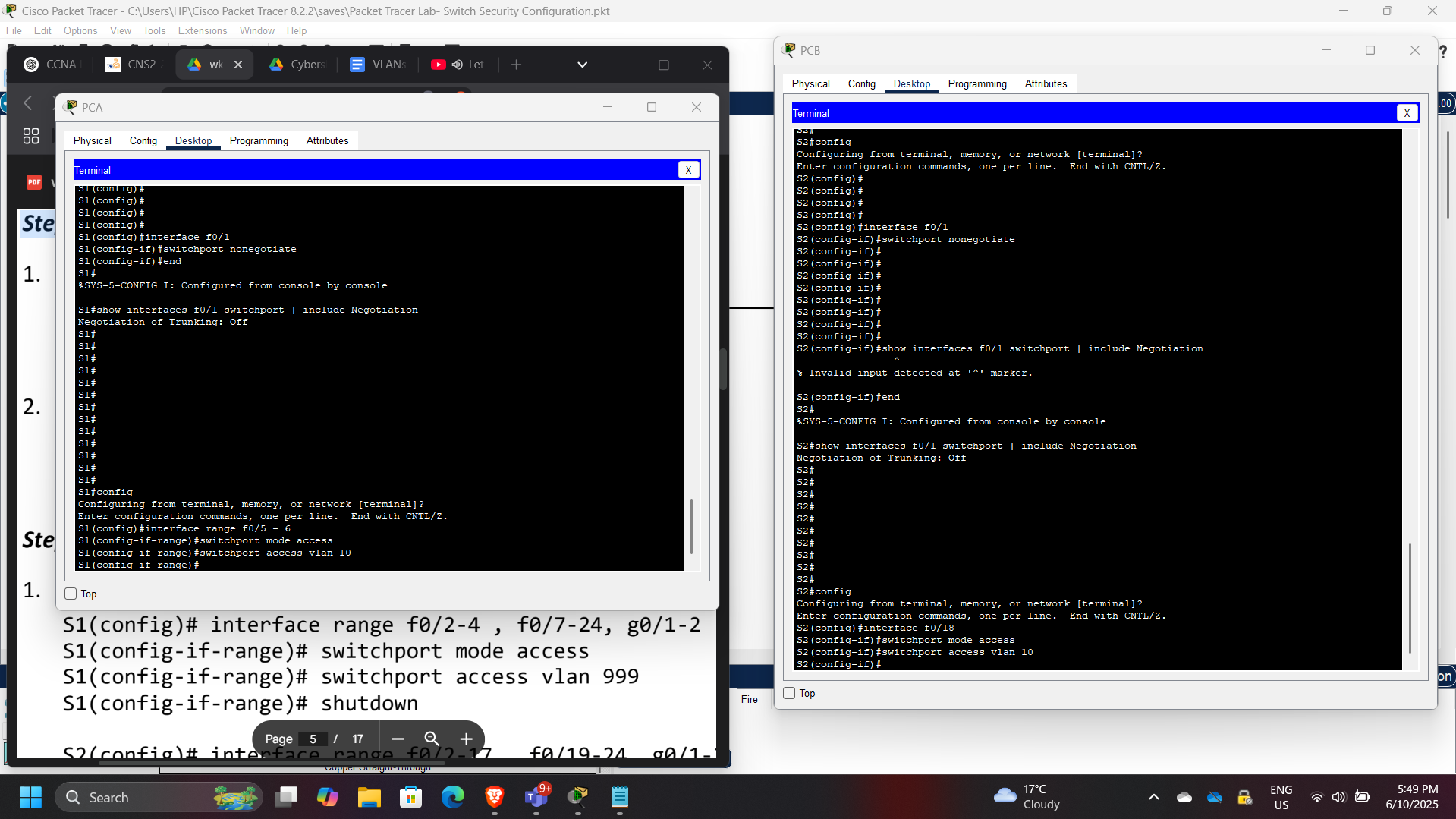Image resolution: width=1456 pixels, height=819 pixels.
Task: Open File Explorer from the taskbar
Action: coord(370,797)
